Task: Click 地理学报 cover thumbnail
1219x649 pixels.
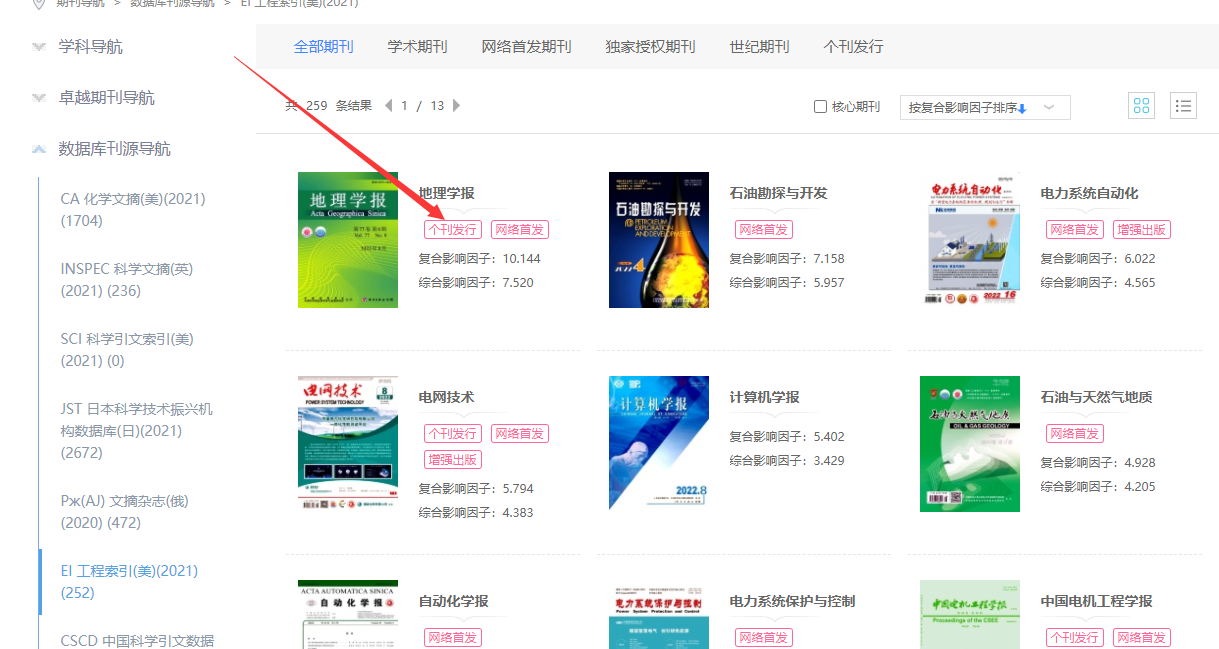Action: tap(347, 240)
